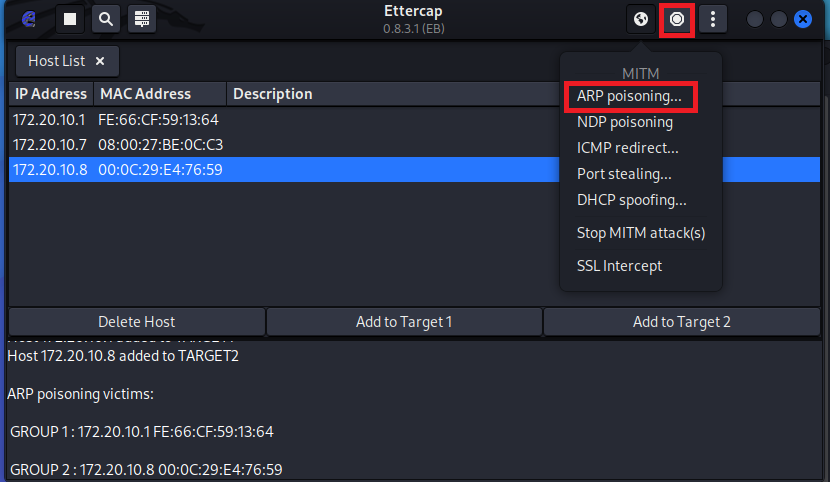Select ARP poisoning from MITM menu
830x482 pixels.
(x=629, y=96)
